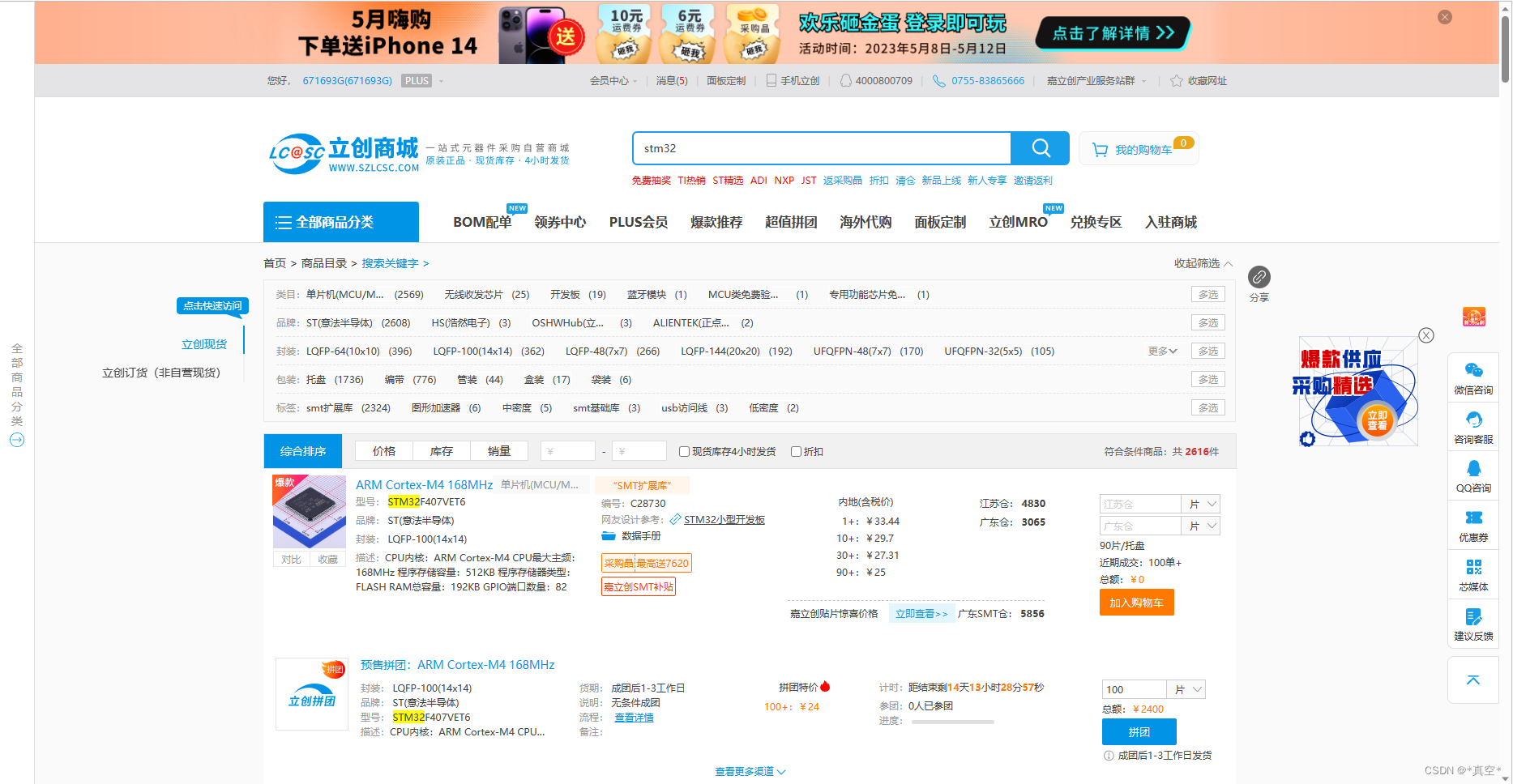Open QQ consultation (QQ咨询) icon
Screen dimensions: 1513x784
coord(1473,468)
